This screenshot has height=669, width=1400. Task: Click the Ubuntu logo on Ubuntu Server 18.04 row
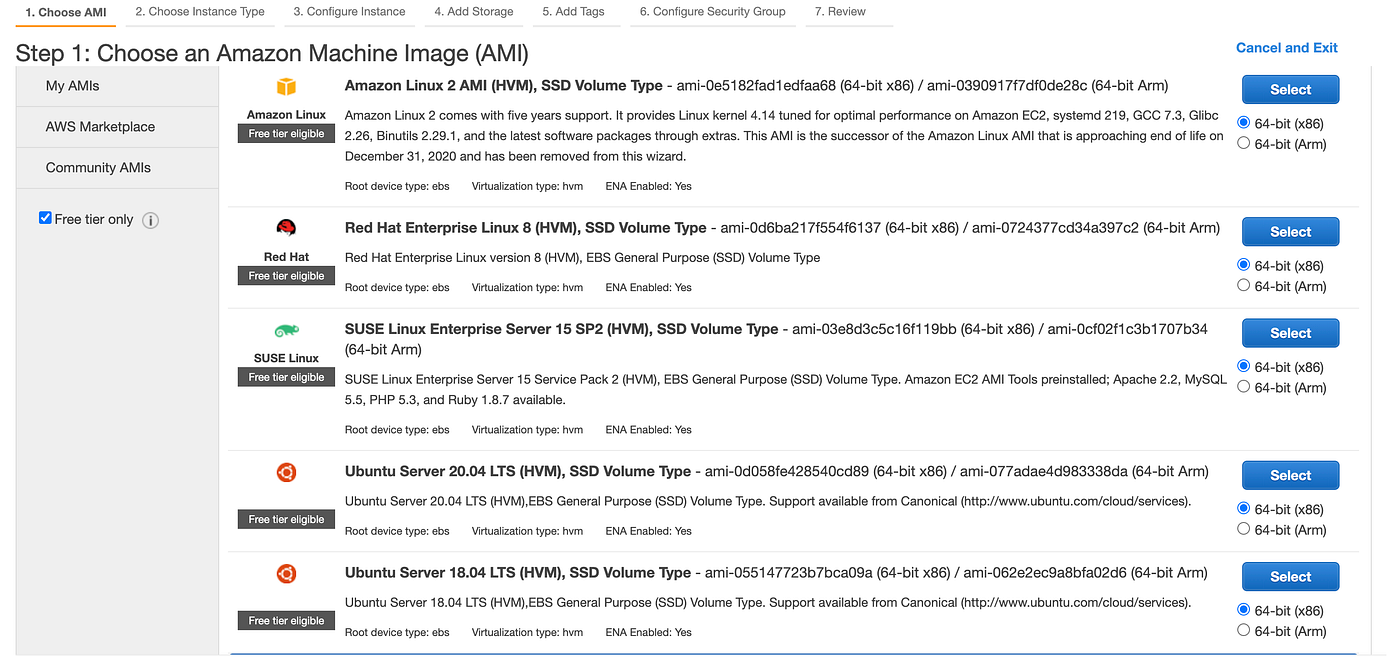pyautogui.click(x=286, y=573)
